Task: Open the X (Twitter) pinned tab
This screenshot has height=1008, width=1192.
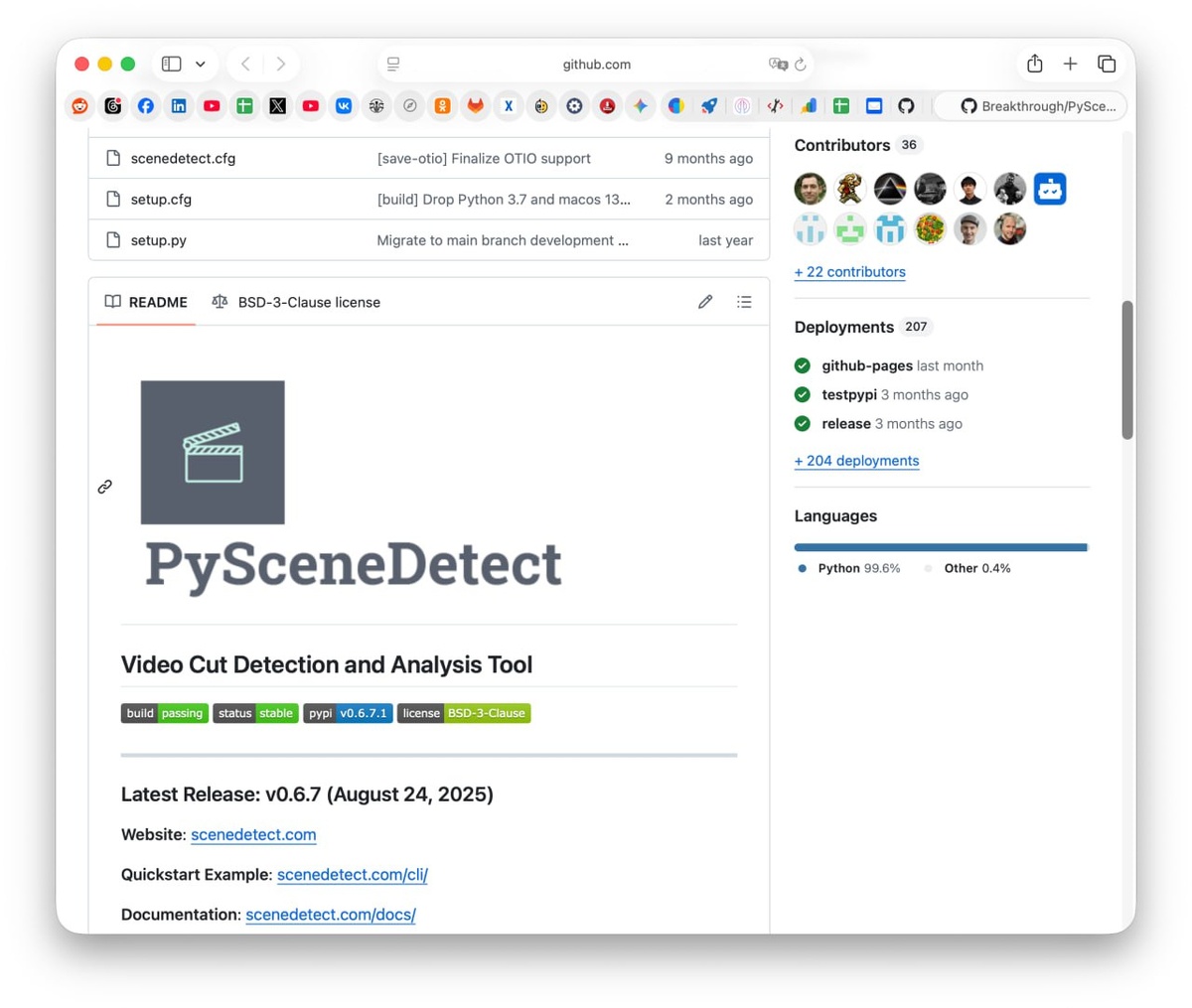Action: pyautogui.click(x=278, y=106)
